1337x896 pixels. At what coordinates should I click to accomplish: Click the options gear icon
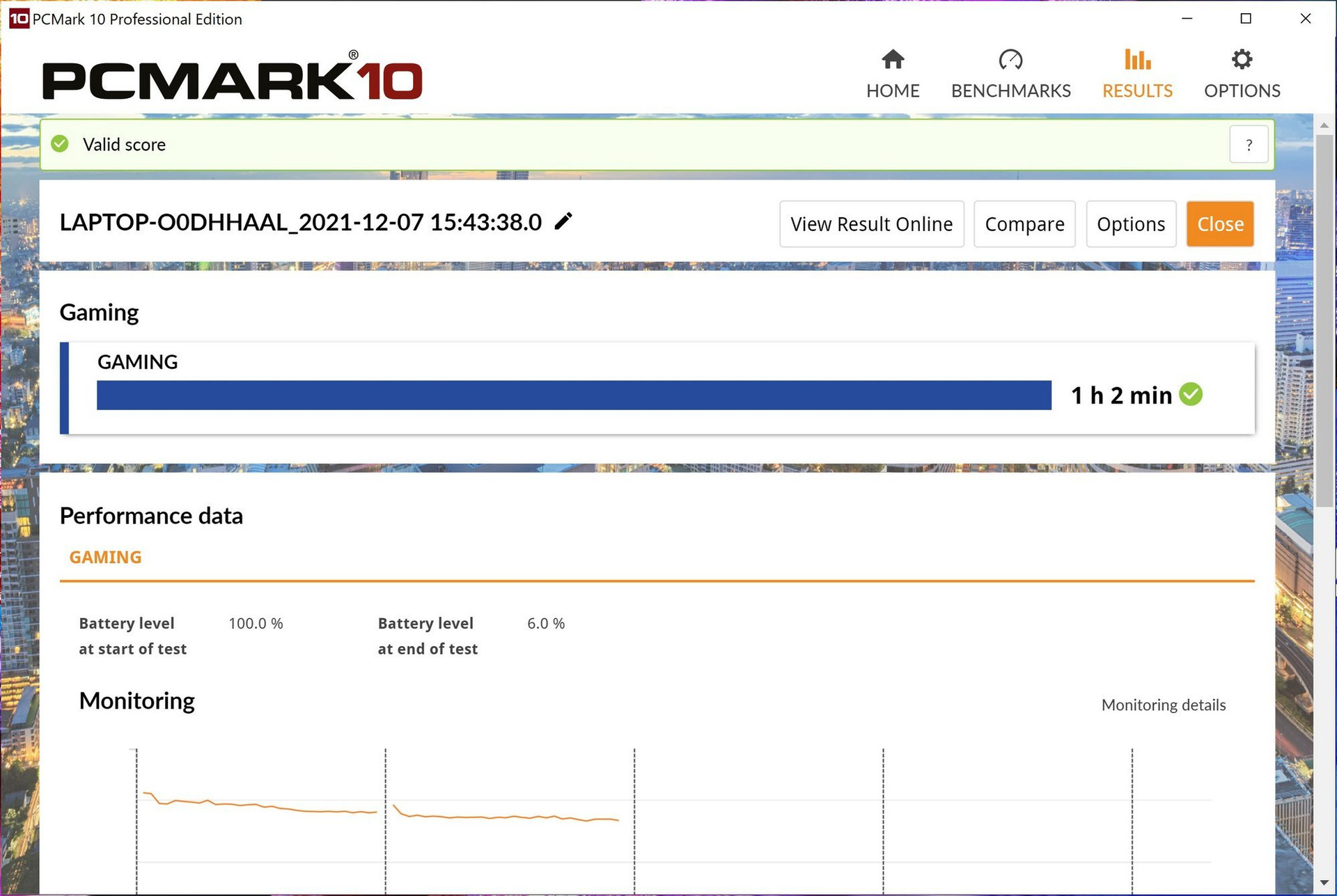[x=1242, y=60]
